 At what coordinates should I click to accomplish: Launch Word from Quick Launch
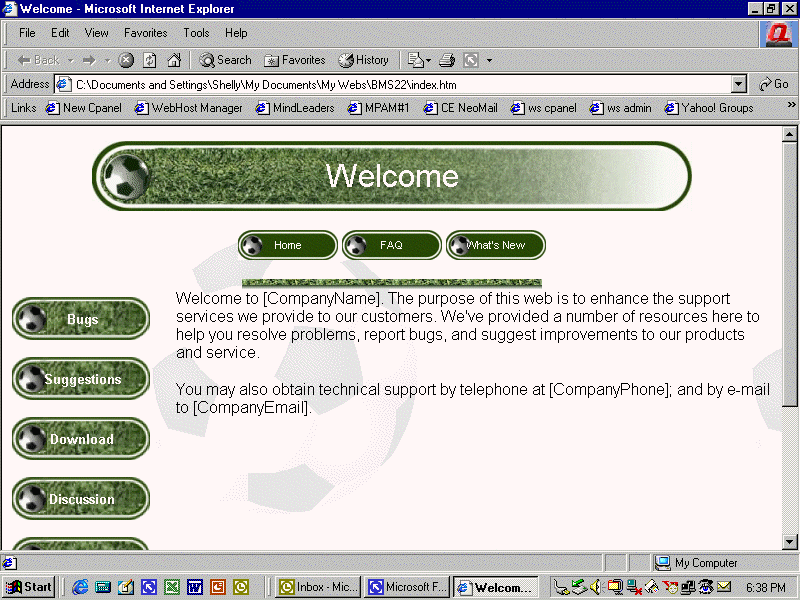(195, 587)
